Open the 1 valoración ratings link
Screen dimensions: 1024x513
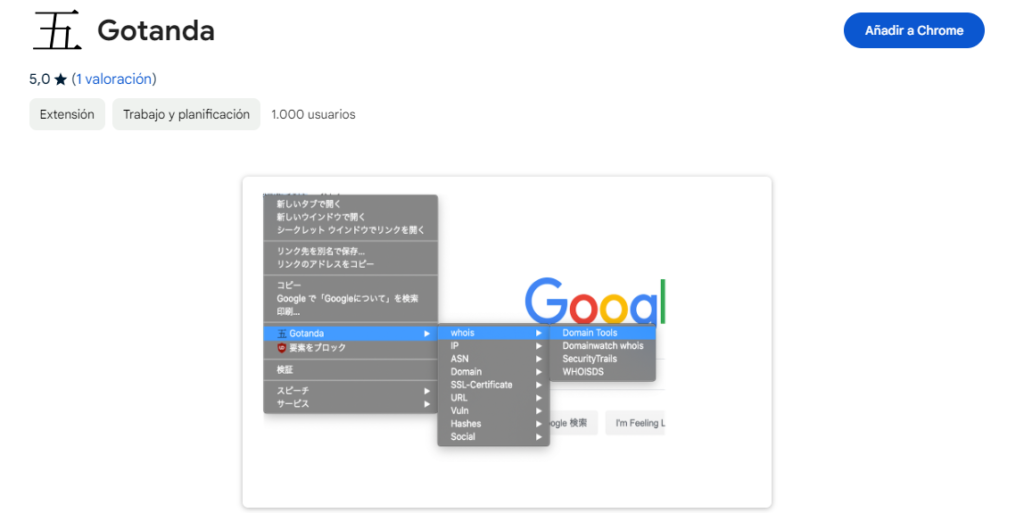tap(114, 79)
